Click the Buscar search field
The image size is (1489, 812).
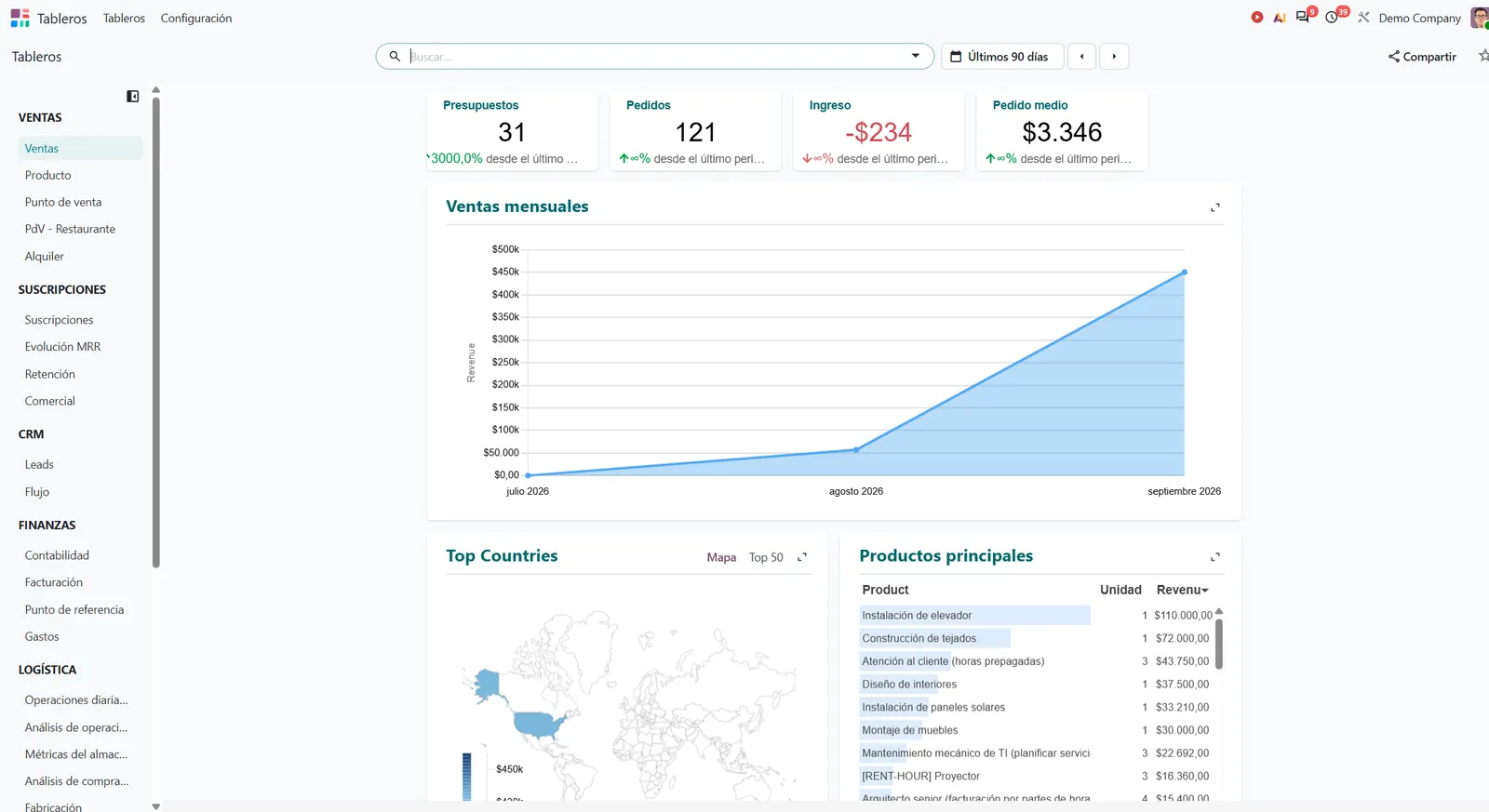tap(655, 57)
